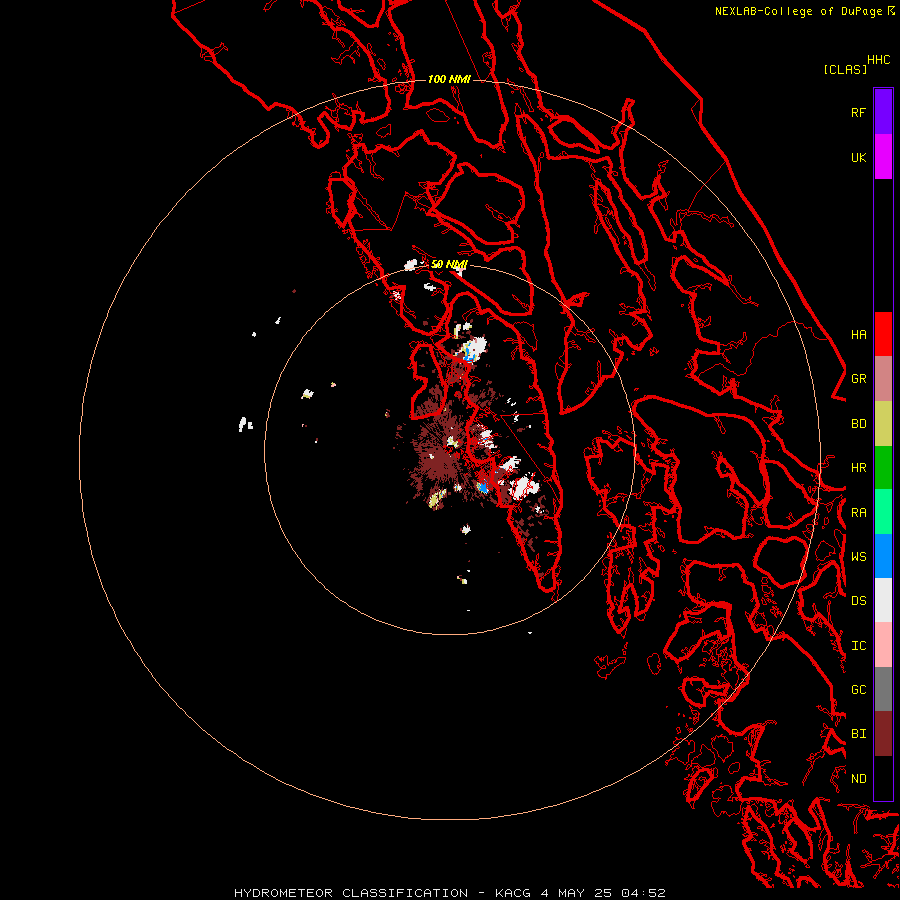The image size is (900, 900).
Task: Click the ND legend label
Action: click(858, 778)
